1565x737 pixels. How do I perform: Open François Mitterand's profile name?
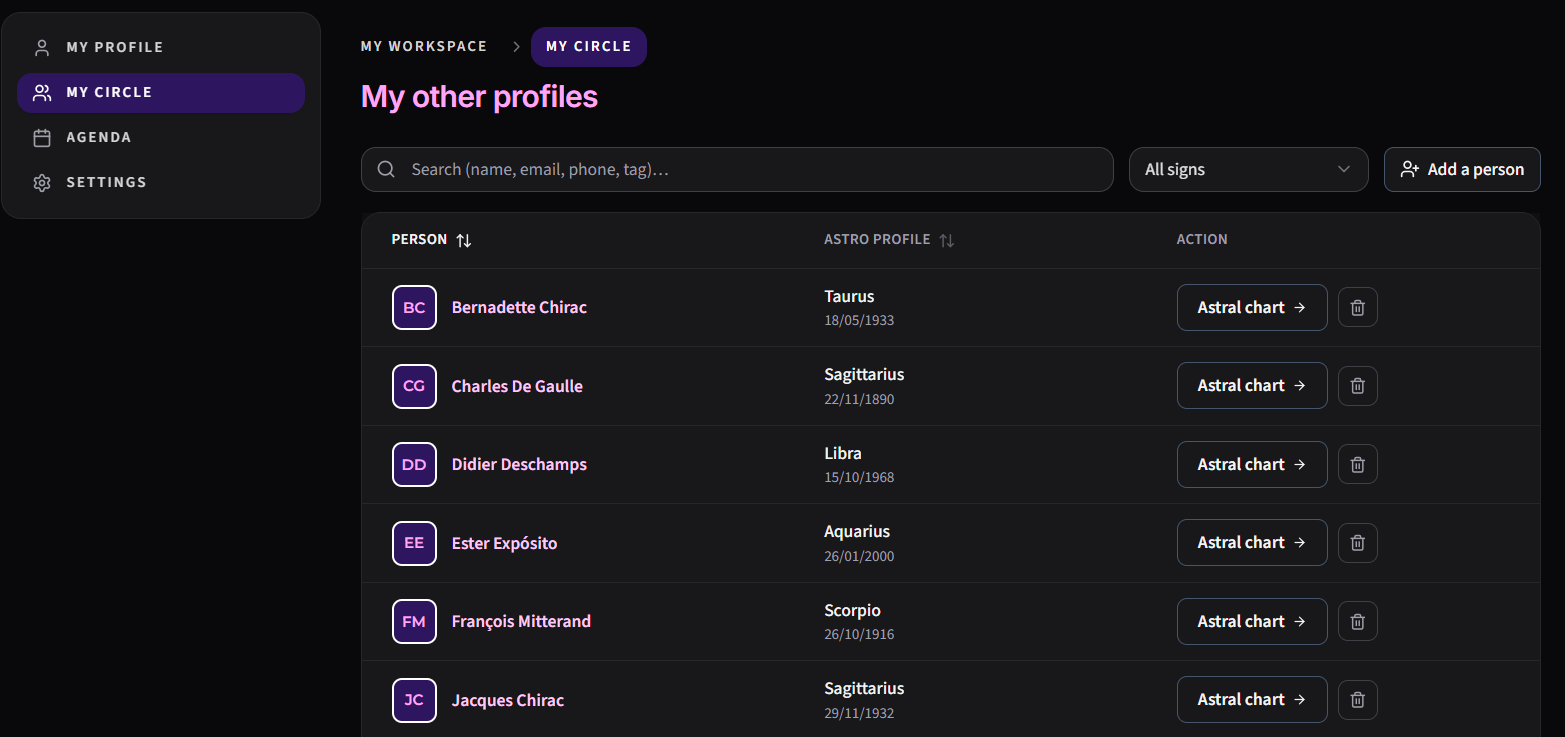pos(521,621)
